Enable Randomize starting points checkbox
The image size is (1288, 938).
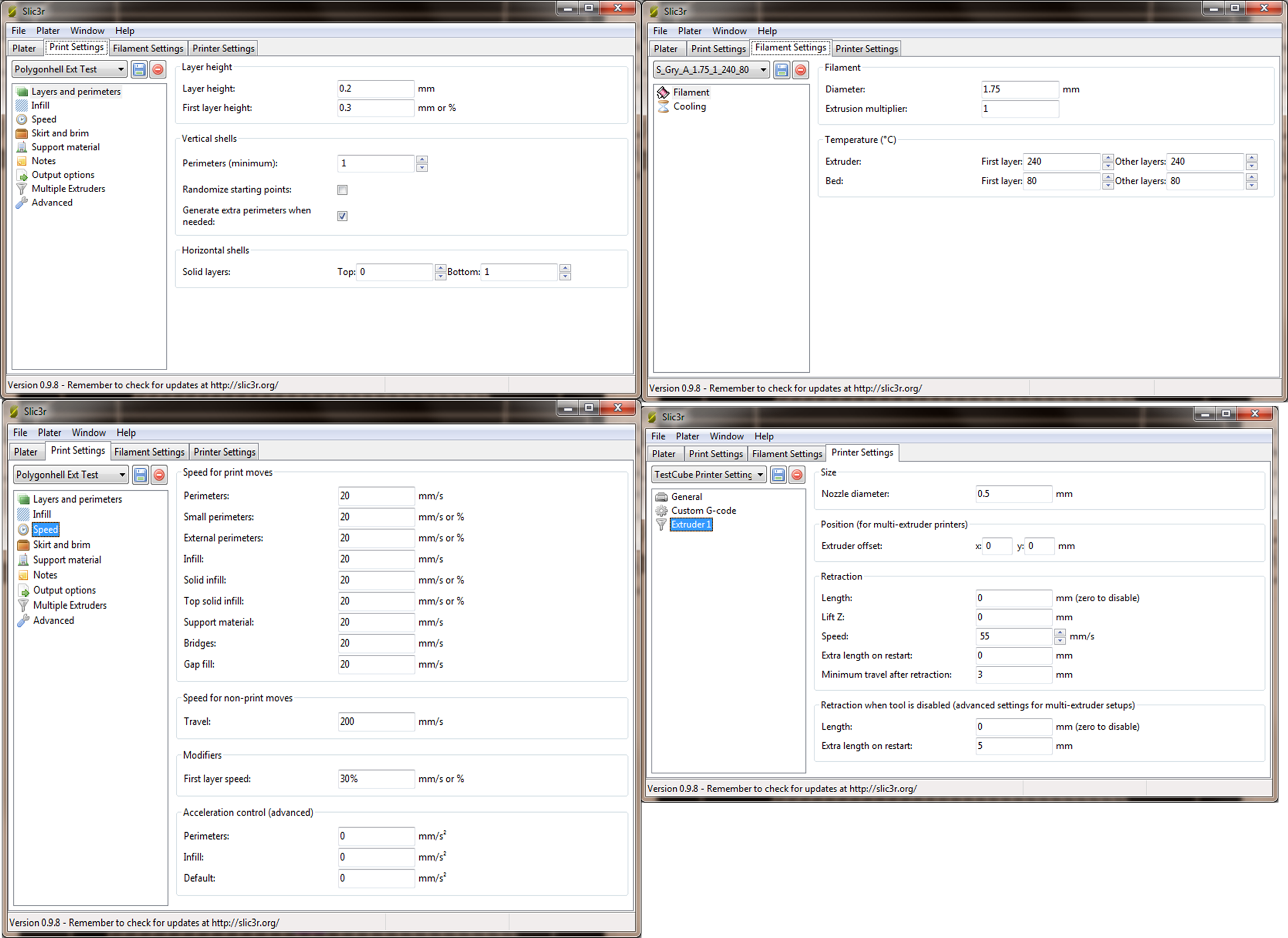(343, 190)
